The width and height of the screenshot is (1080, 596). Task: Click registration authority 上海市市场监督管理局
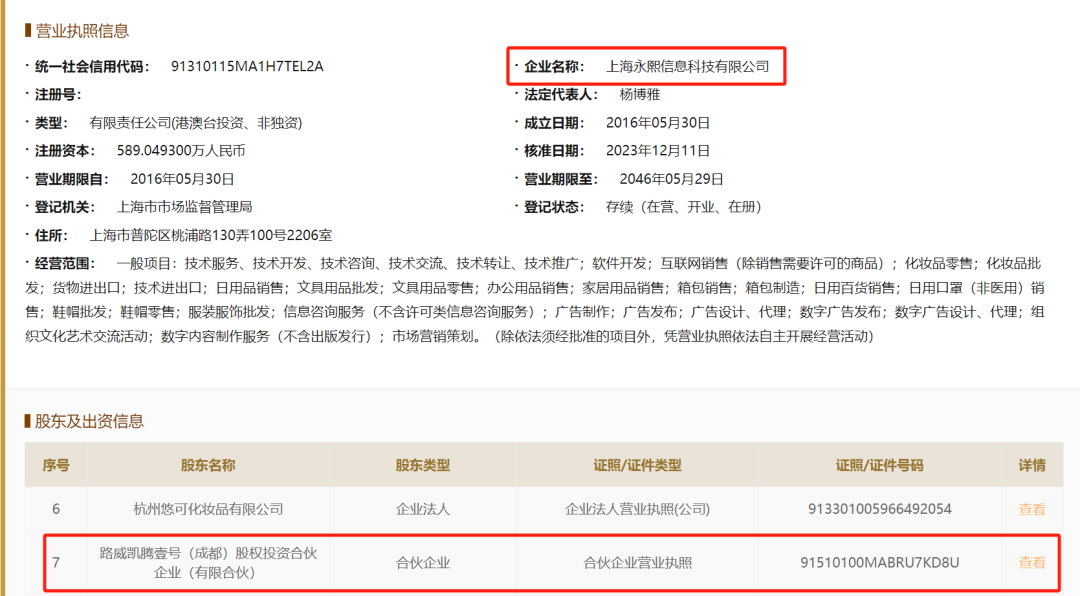pyautogui.click(x=185, y=207)
